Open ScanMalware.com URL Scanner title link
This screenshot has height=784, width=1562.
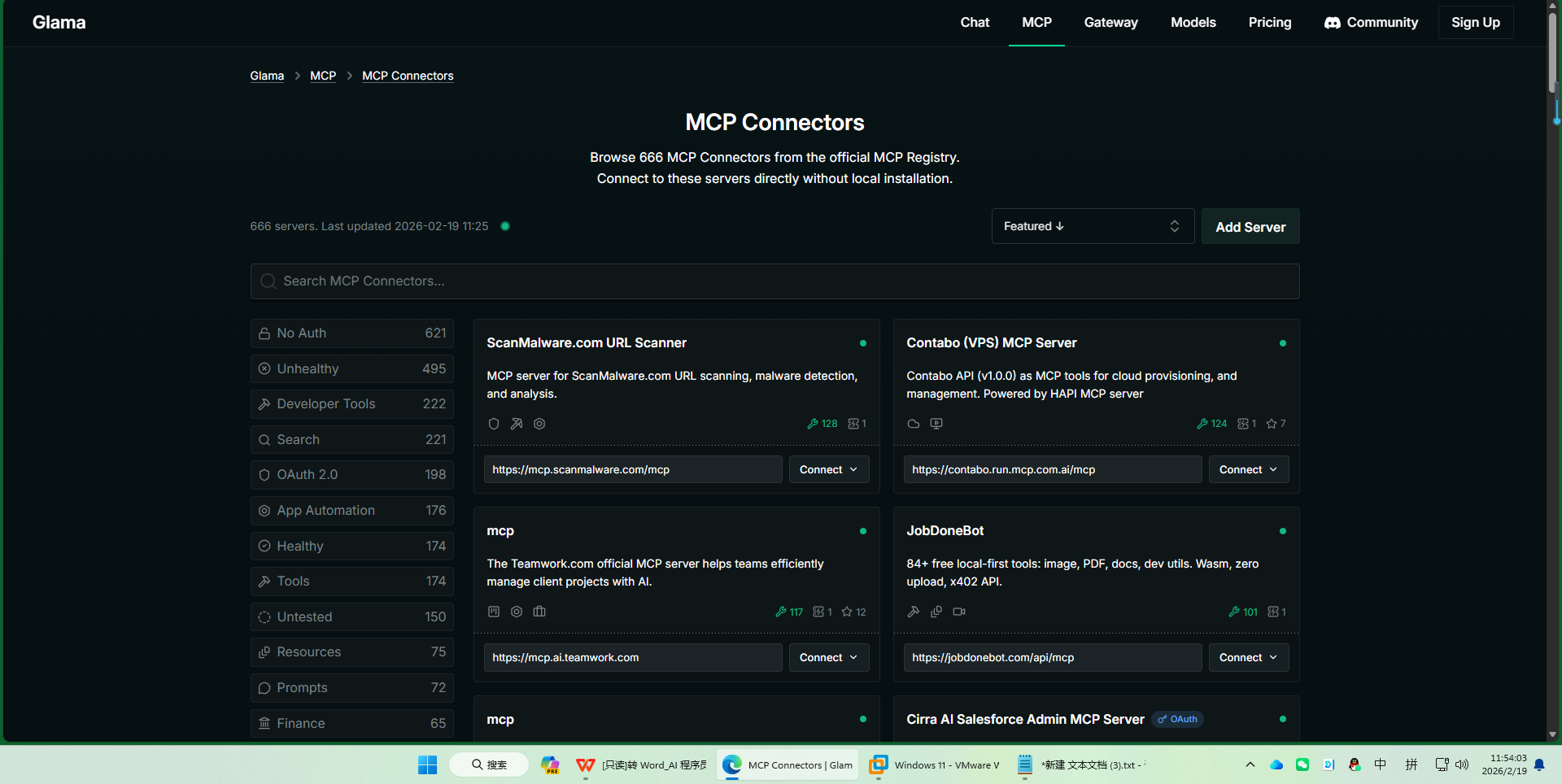tap(587, 343)
